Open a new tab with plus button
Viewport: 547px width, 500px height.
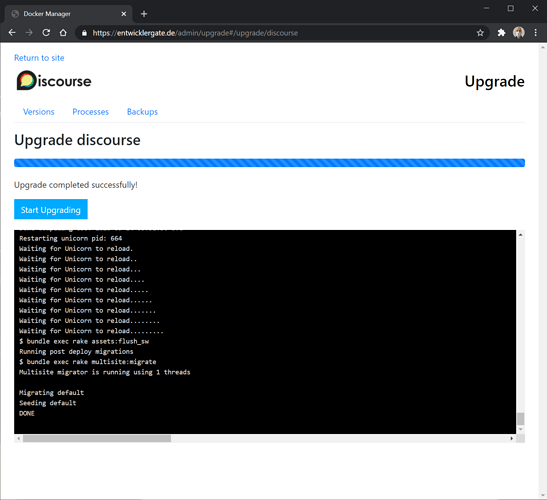click(x=144, y=14)
